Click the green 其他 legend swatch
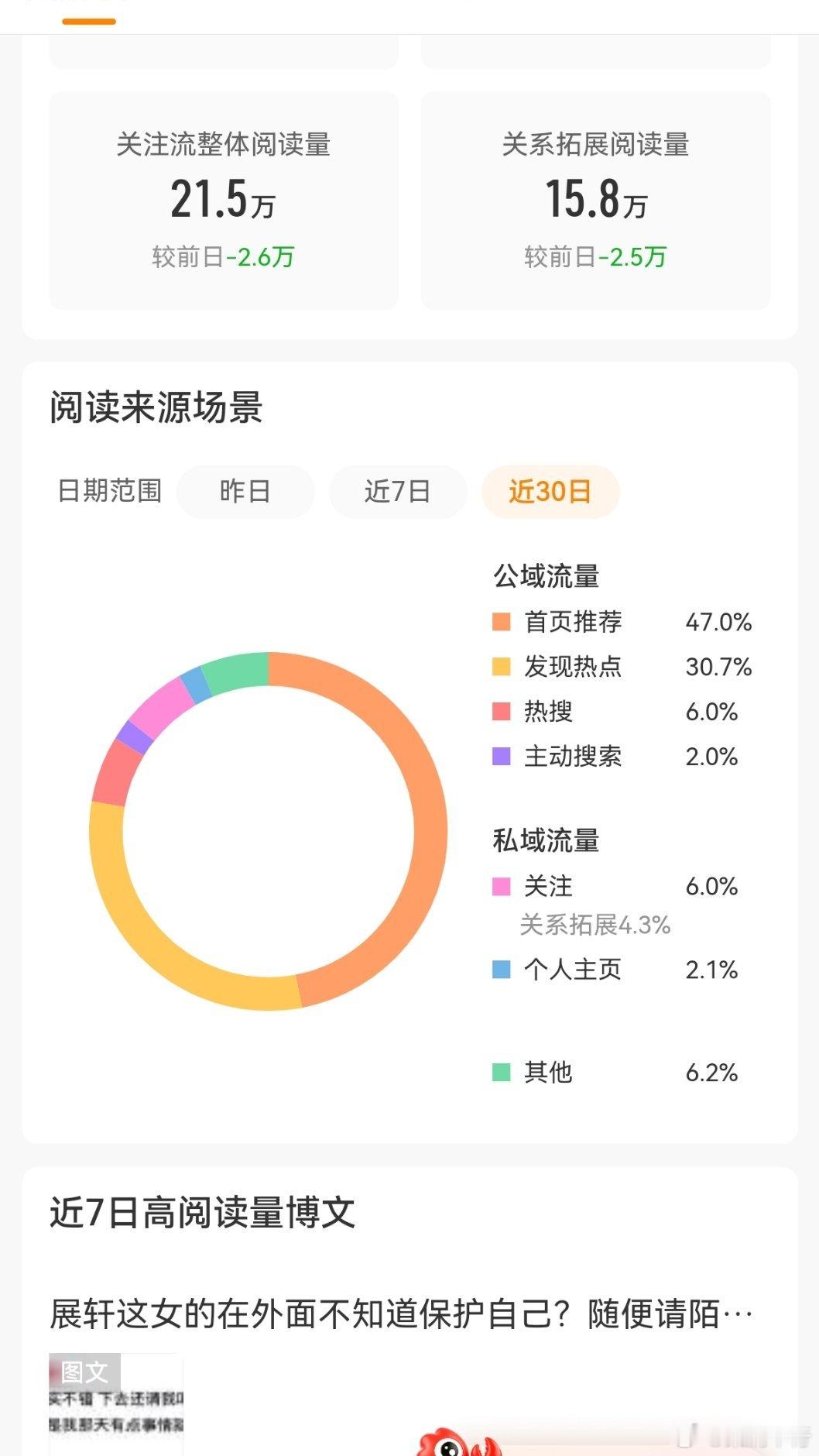Image resolution: width=819 pixels, height=1456 pixels. point(502,1073)
